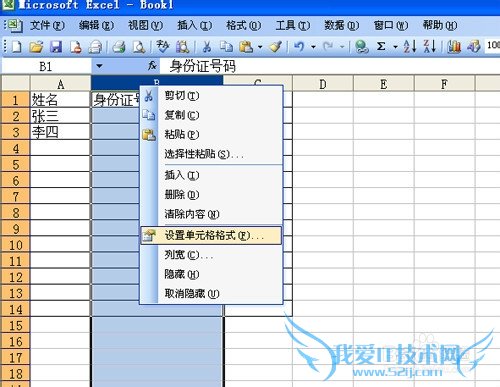Choose 列宽 (Column Width) from context menu
Viewport: 500px width, 387px height.
pos(211,255)
